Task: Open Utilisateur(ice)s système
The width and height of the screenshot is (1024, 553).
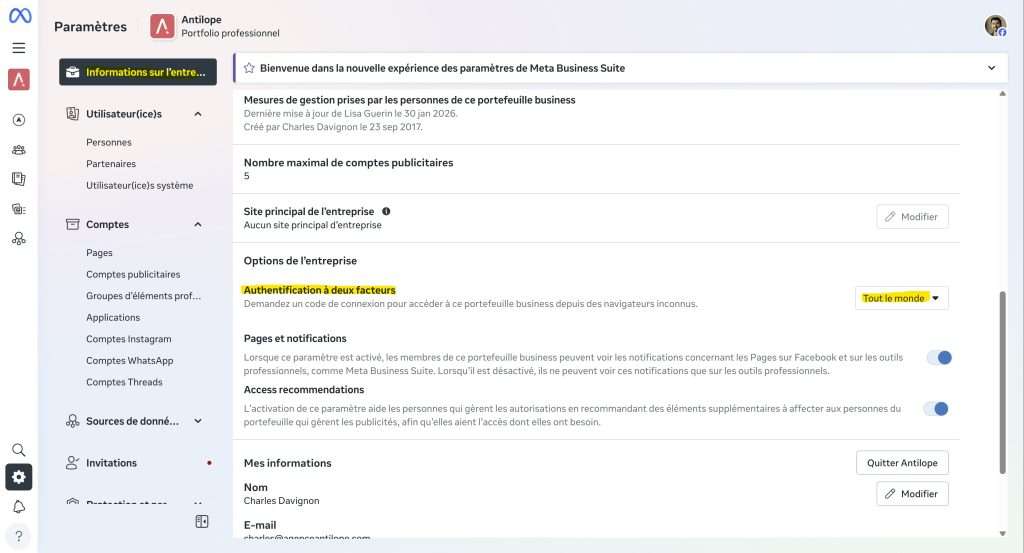Action: click(x=140, y=185)
